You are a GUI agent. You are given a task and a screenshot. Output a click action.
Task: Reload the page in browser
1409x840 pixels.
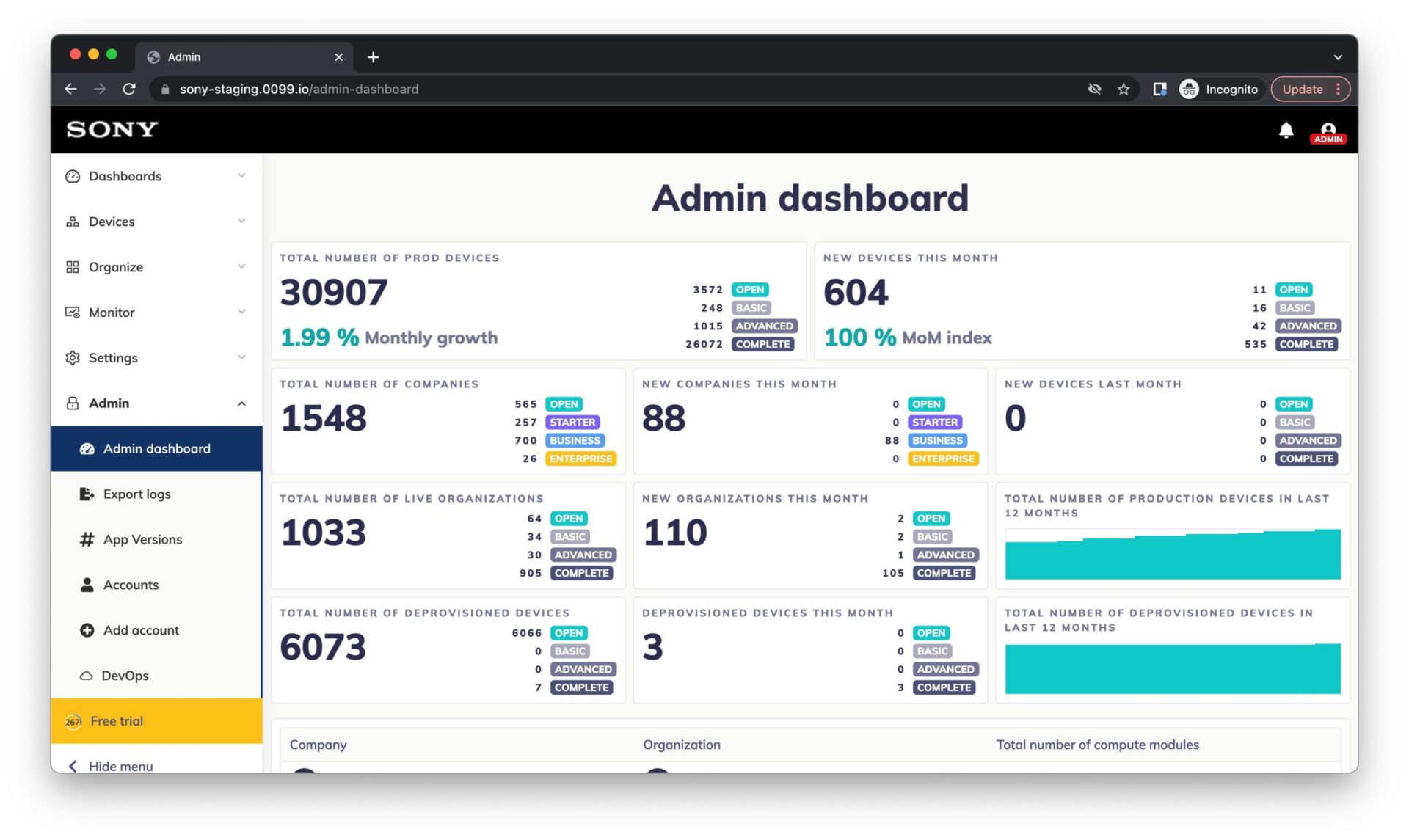129,90
